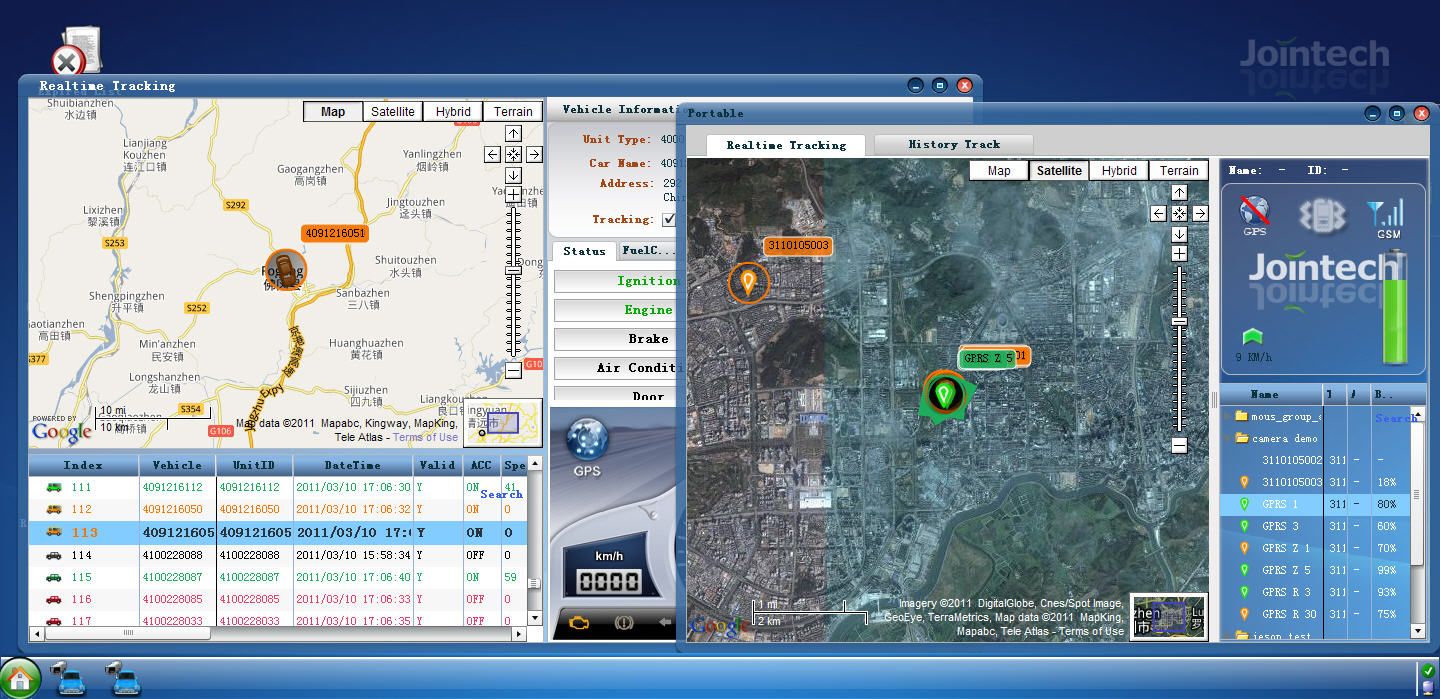Switch Realtime Tracking map to Satellite view
Screen dimensions: 1440x699
393,112
